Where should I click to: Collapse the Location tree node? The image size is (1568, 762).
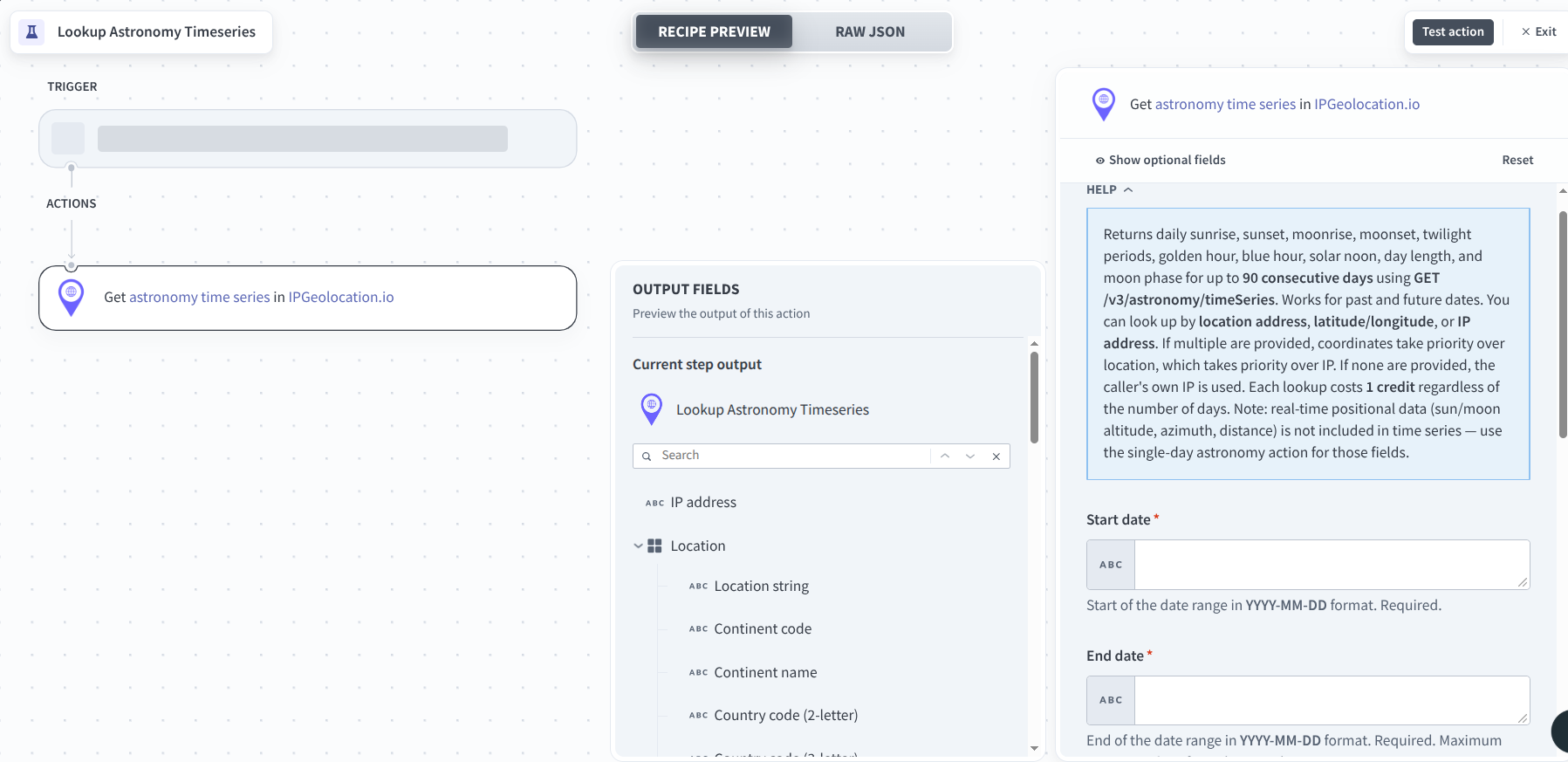click(x=638, y=546)
